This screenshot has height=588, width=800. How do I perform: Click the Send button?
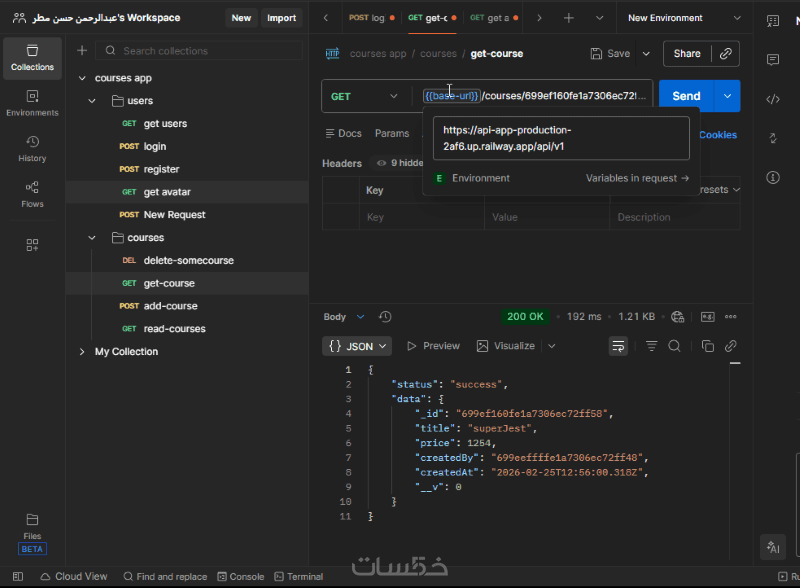tap(686, 96)
